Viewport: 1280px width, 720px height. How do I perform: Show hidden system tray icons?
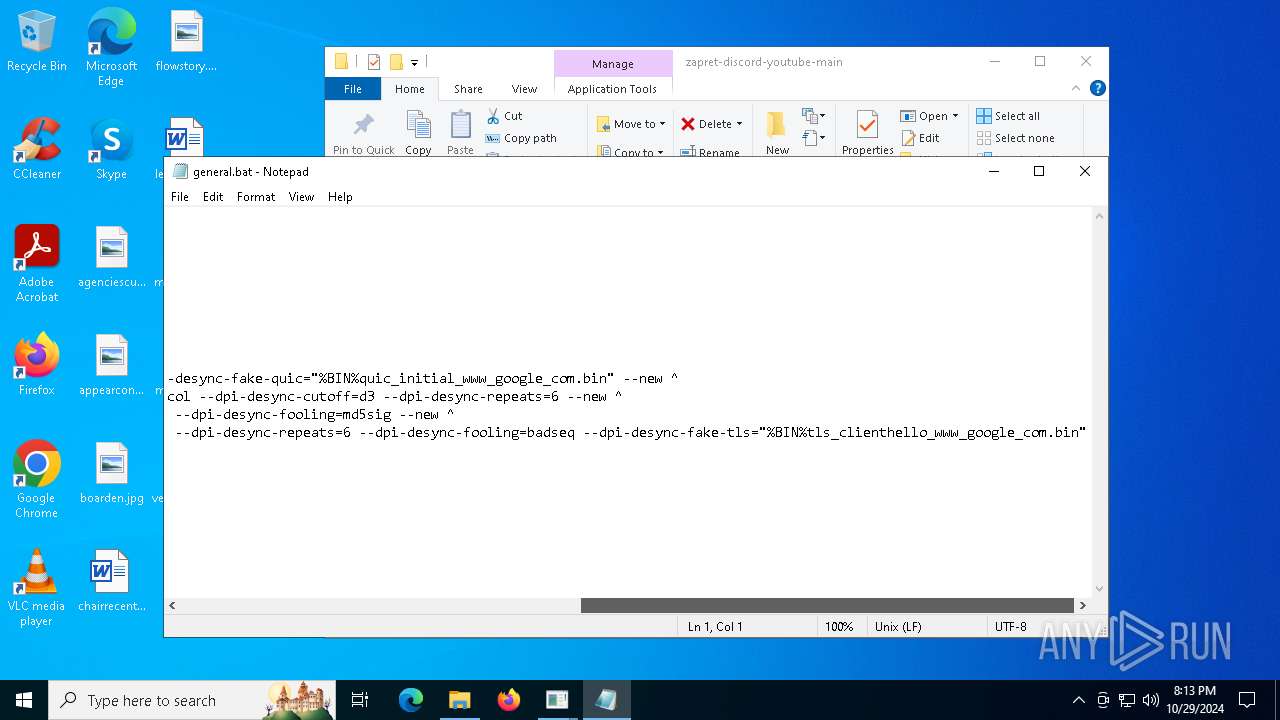click(x=1078, y=700)
